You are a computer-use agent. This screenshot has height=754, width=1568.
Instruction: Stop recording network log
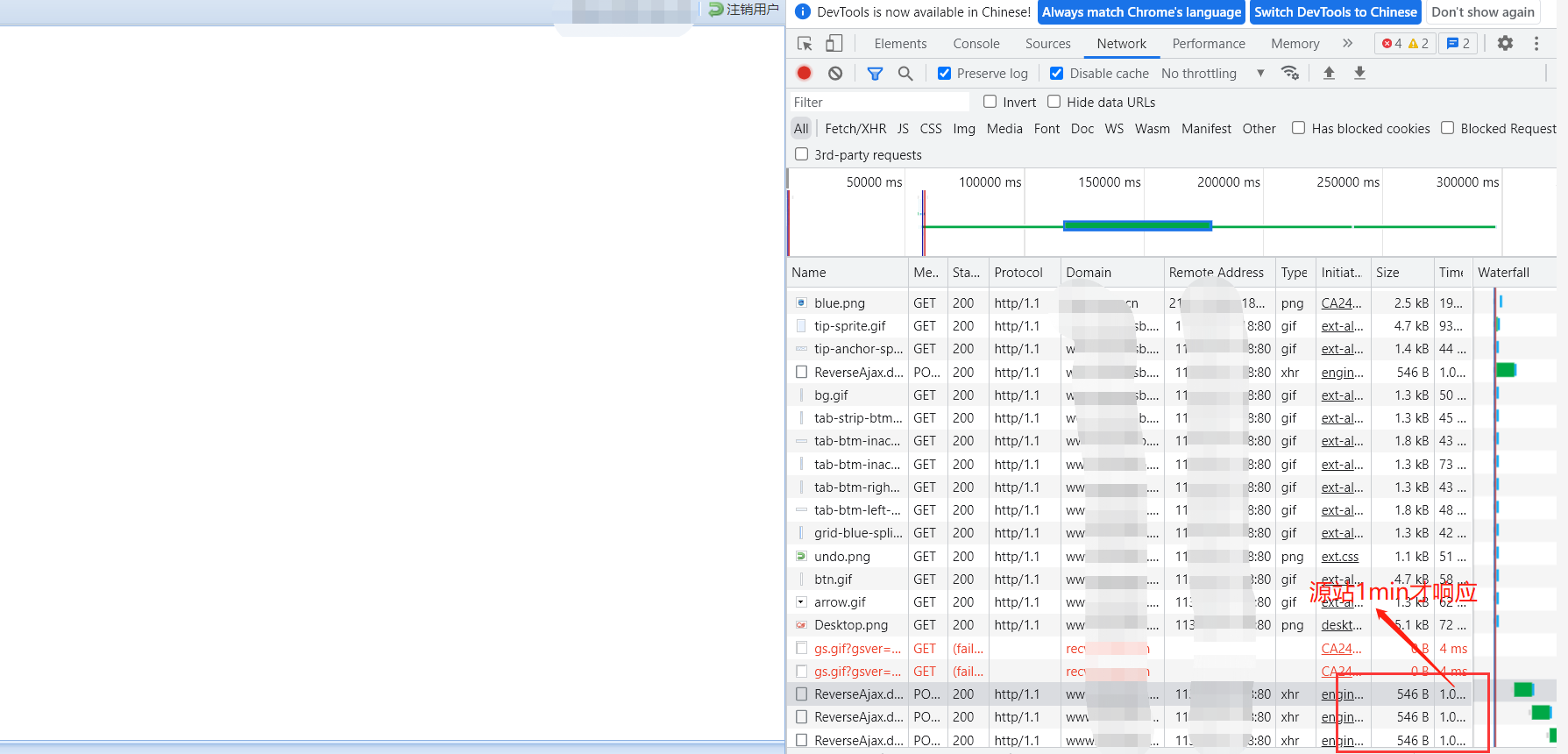point(804,74)
